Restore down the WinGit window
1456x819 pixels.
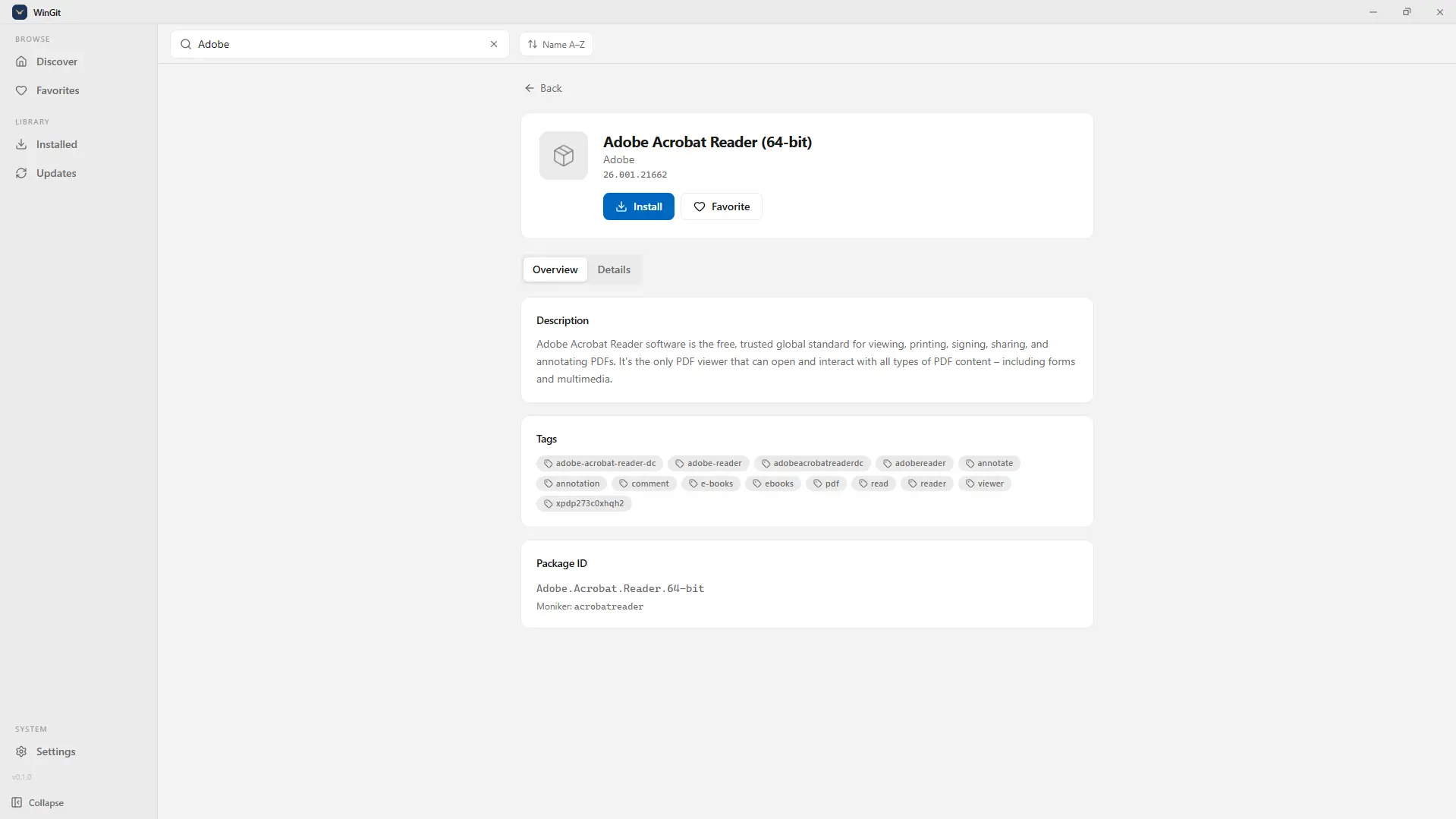1407,12
